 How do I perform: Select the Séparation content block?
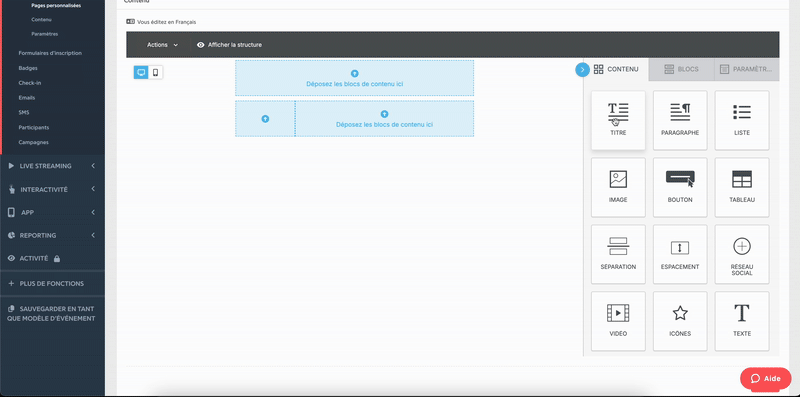[x=618, y=254]
